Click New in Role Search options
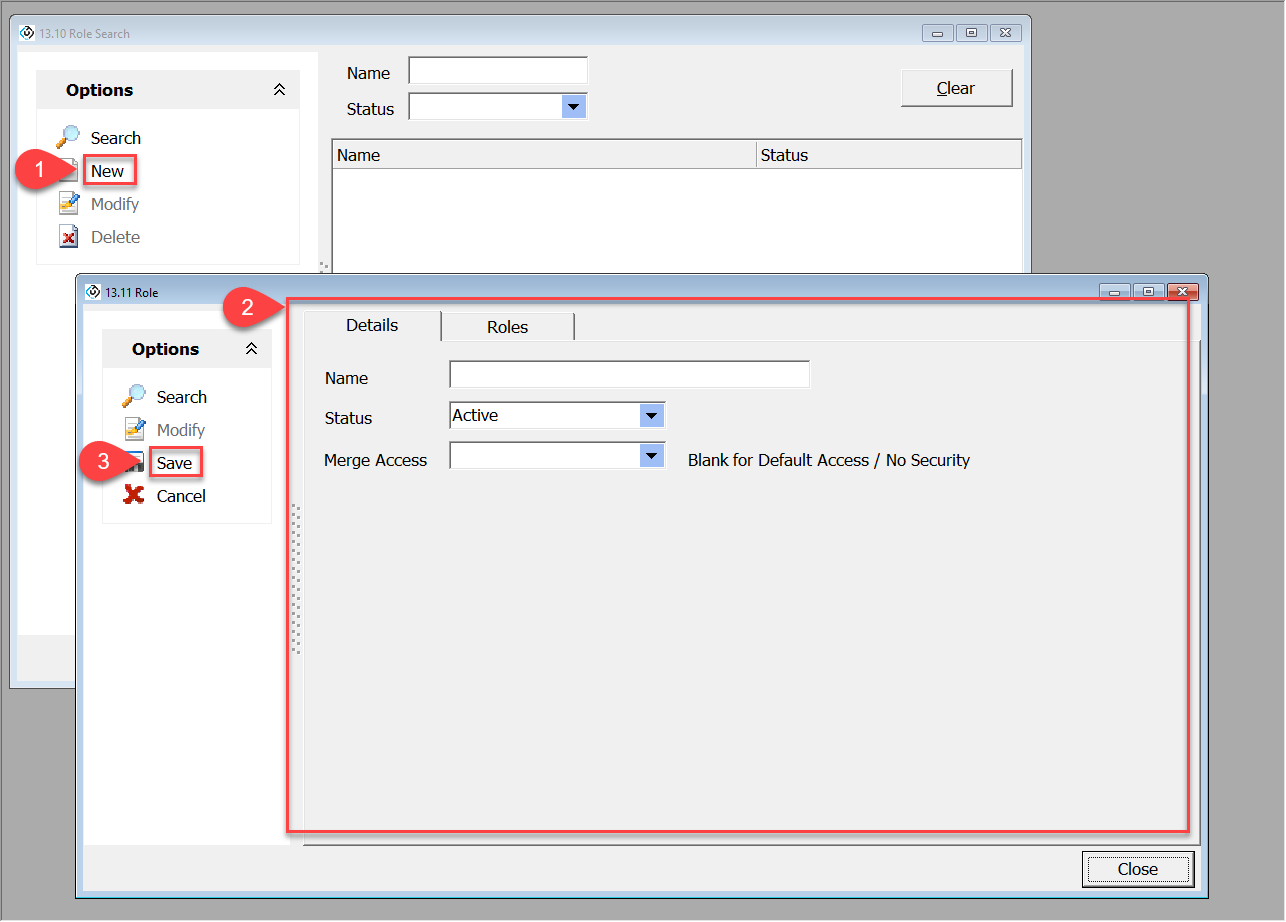This screenshot has height=922, width=1286. coord(108,171)
